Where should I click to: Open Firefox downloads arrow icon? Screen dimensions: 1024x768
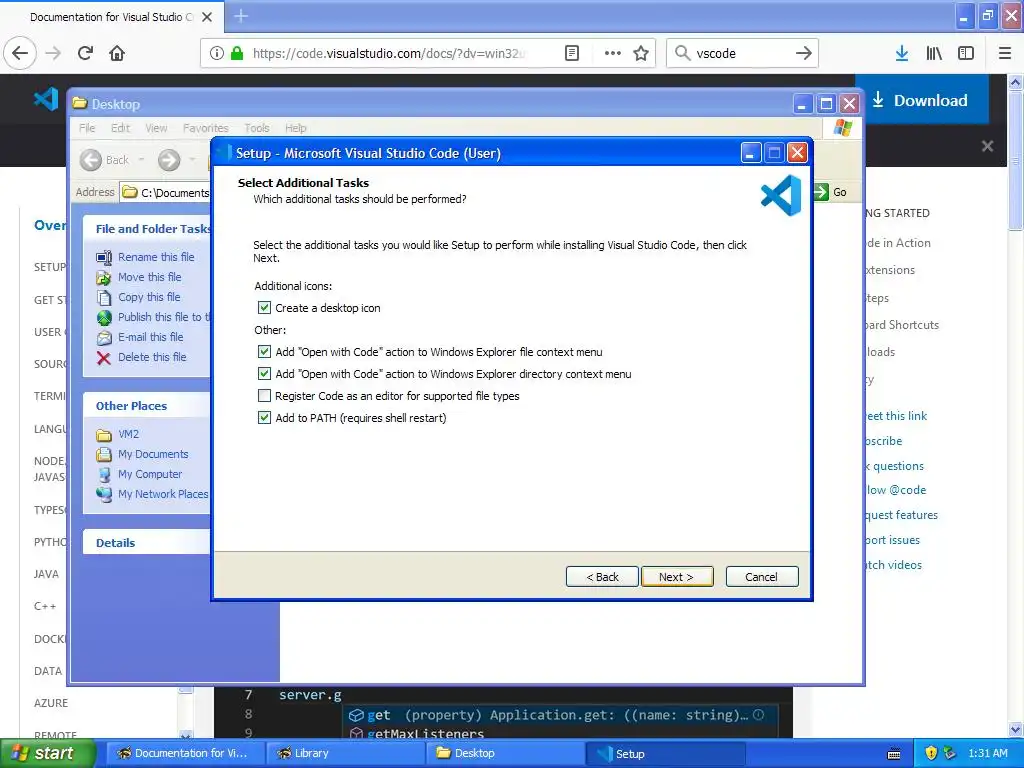pyautogui.click(x=901, y=53)
